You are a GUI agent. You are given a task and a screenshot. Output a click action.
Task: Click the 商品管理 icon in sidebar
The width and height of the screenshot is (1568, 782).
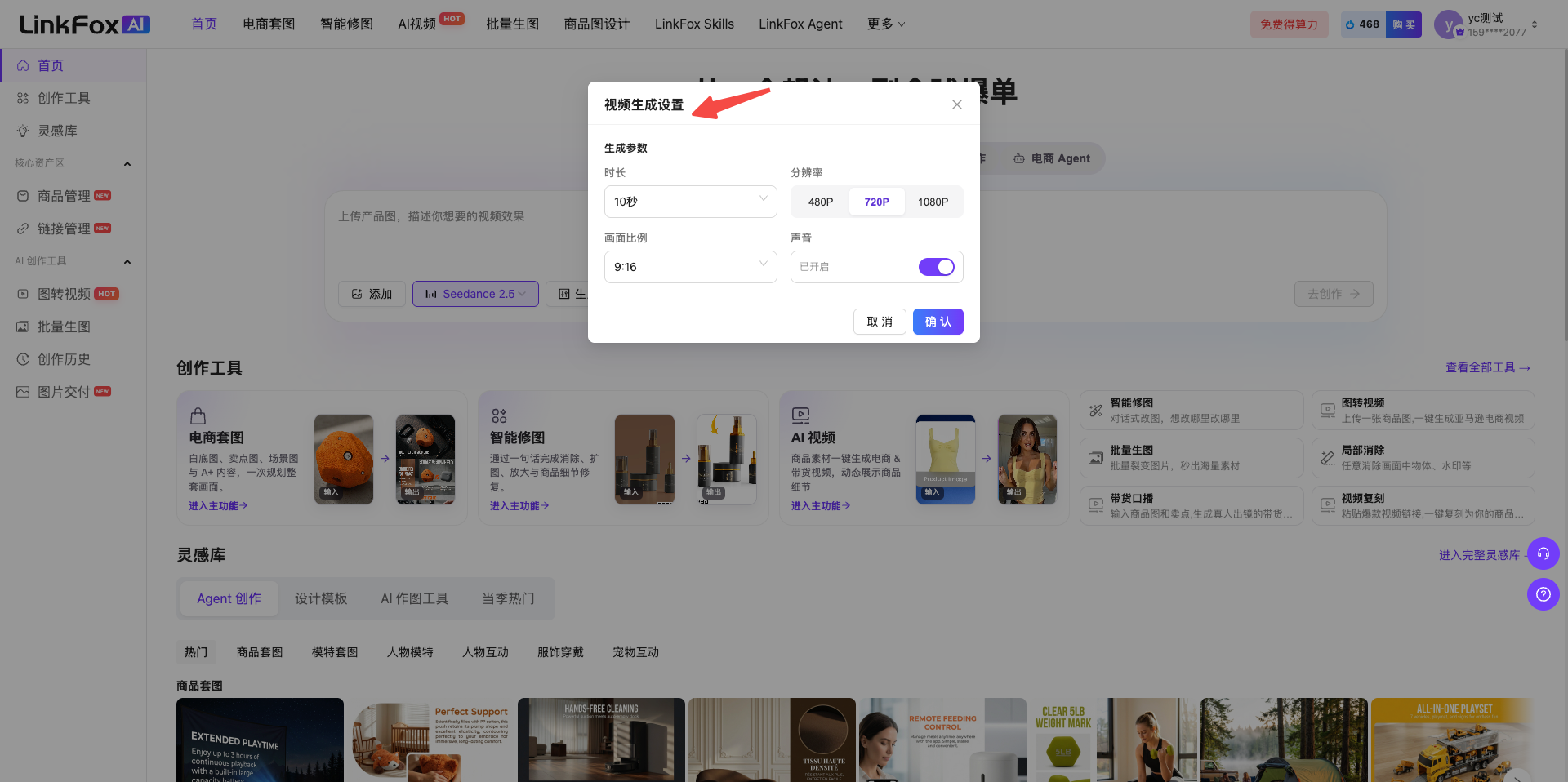[x=23, y=196]
